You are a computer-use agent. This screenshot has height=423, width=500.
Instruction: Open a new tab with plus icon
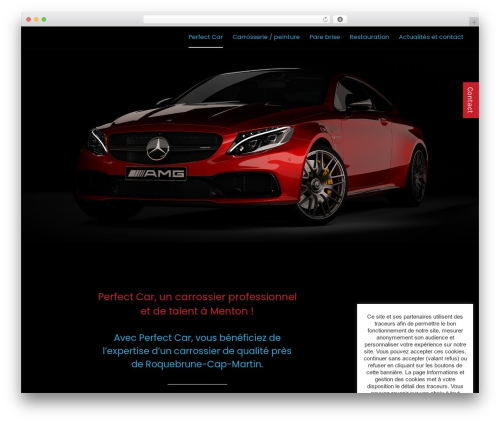[x=474, y=22]
